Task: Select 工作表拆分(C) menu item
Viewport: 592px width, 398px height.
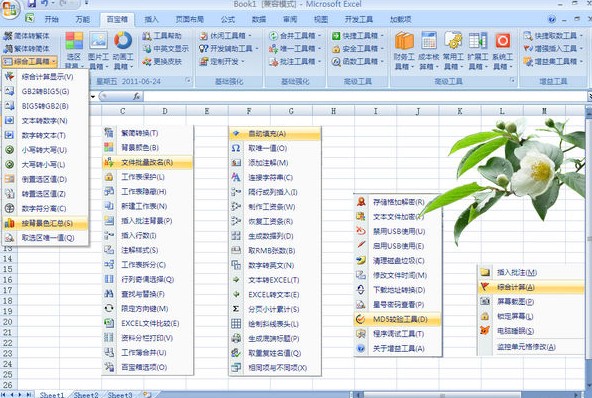Action: click(x=147, y=265)
